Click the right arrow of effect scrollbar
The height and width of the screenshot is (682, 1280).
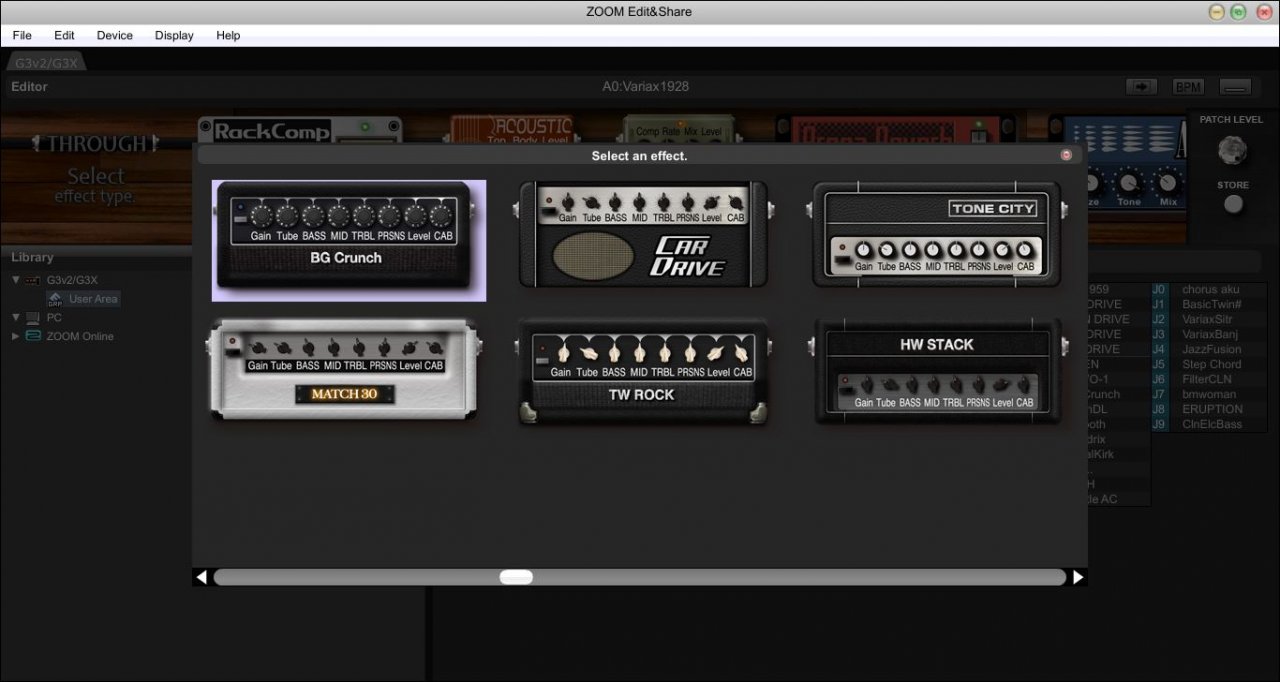coord(1078,577)
